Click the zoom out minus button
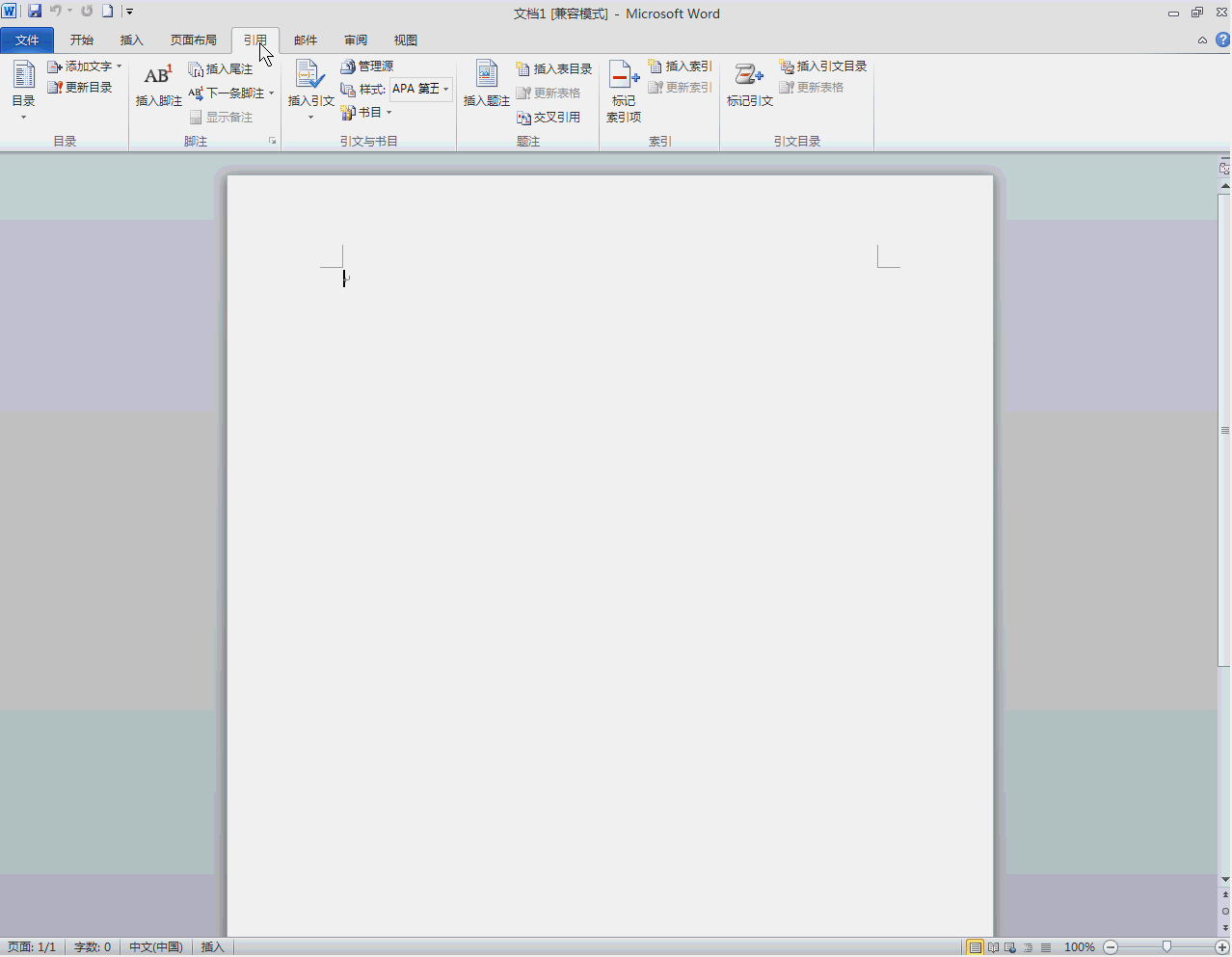This screenshot has width=1232, height=957. [x=1111, y=947]
